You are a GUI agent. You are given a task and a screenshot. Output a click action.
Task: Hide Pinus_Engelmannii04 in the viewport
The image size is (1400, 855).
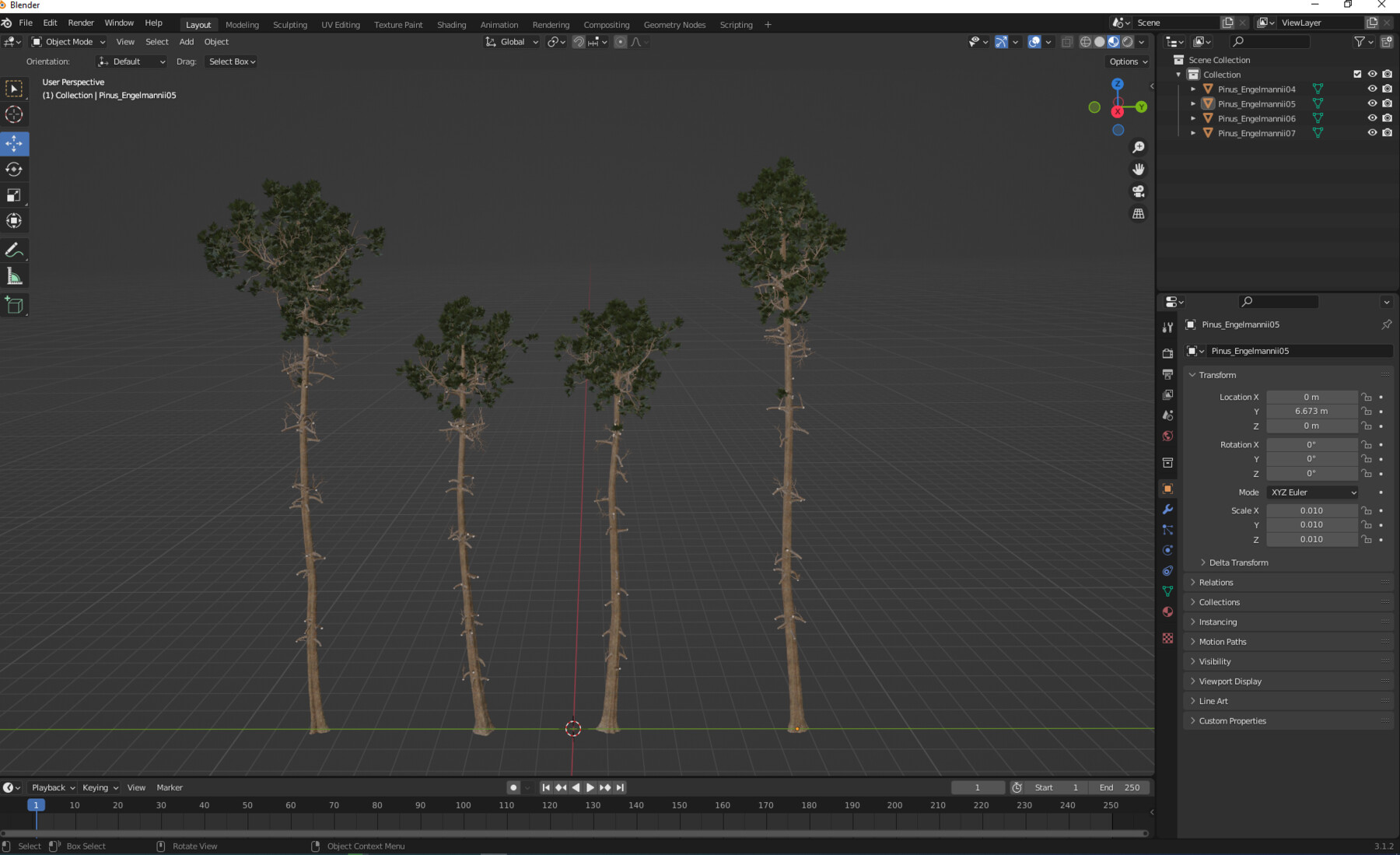1372,89
